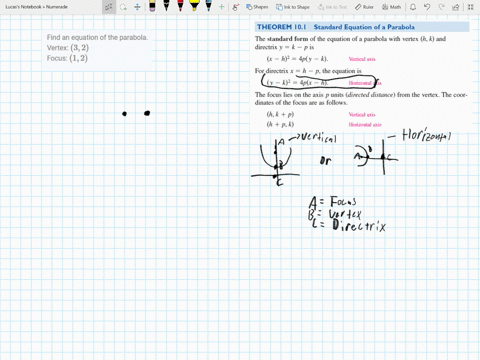The height and width of the screenshot is (360, 480).
Task: Redo the last action
Action: pyautogui.click(x=441, y=7)
